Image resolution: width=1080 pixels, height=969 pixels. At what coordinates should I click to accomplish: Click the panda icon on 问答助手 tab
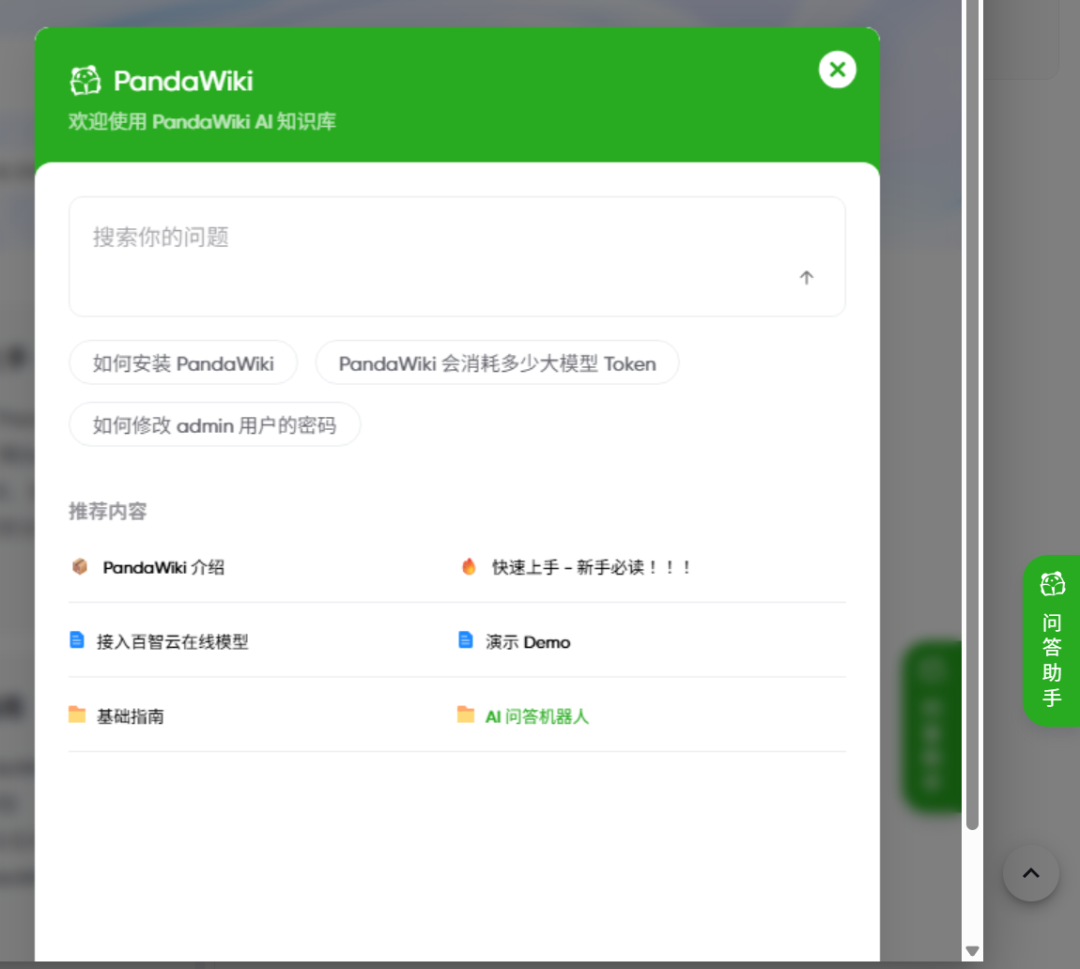[1052, 583]
